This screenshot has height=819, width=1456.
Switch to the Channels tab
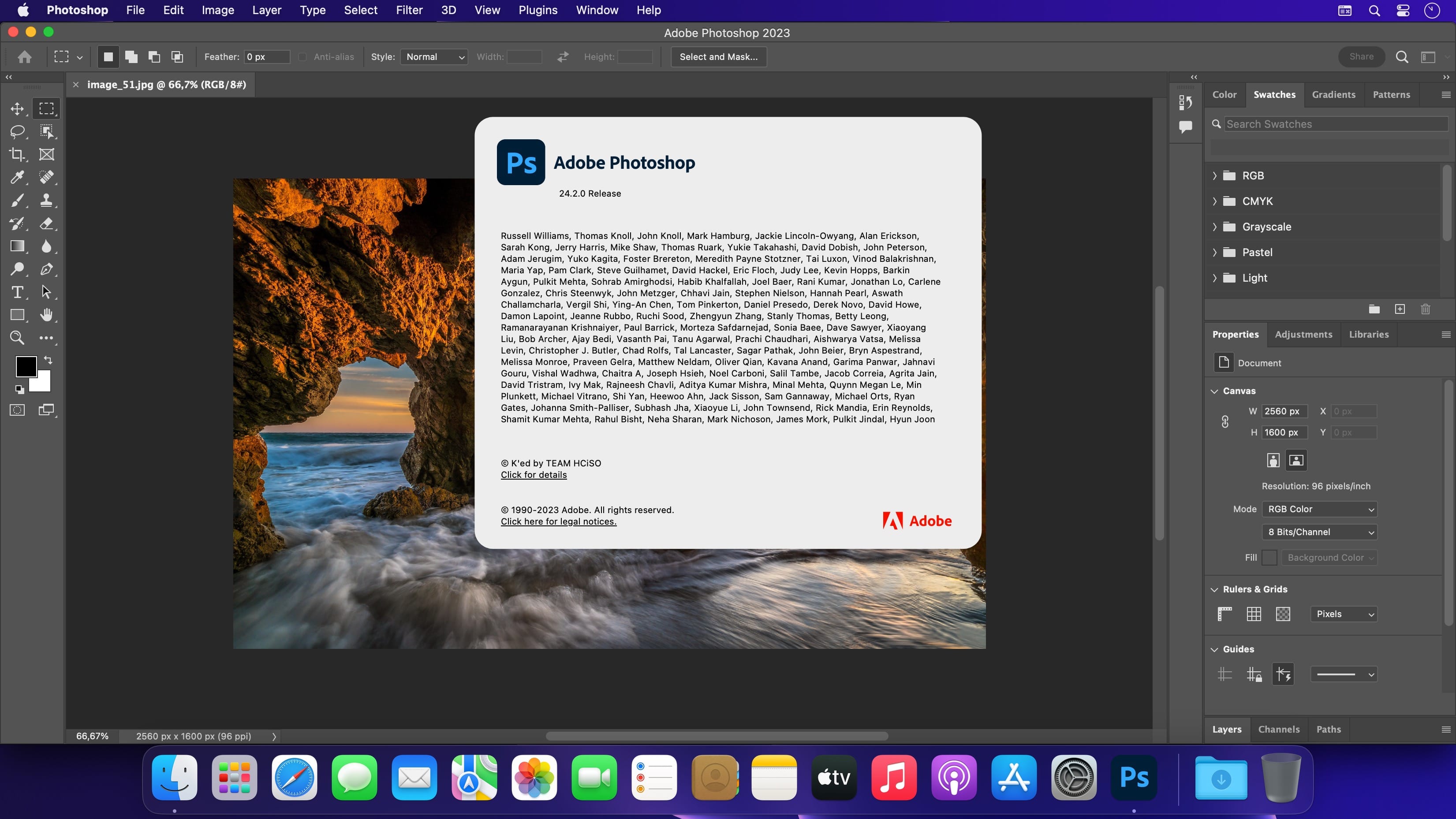pos(1279,729)
